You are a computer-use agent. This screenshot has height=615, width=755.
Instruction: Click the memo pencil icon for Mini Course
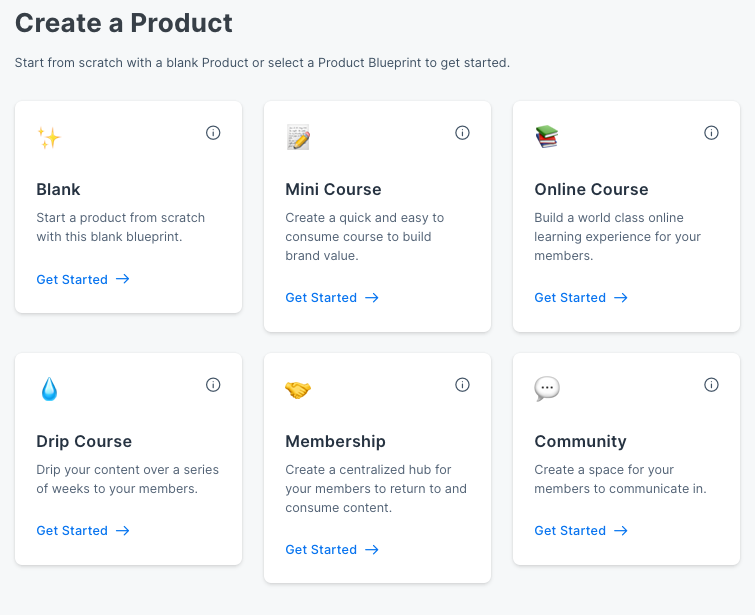click(298, 137)
